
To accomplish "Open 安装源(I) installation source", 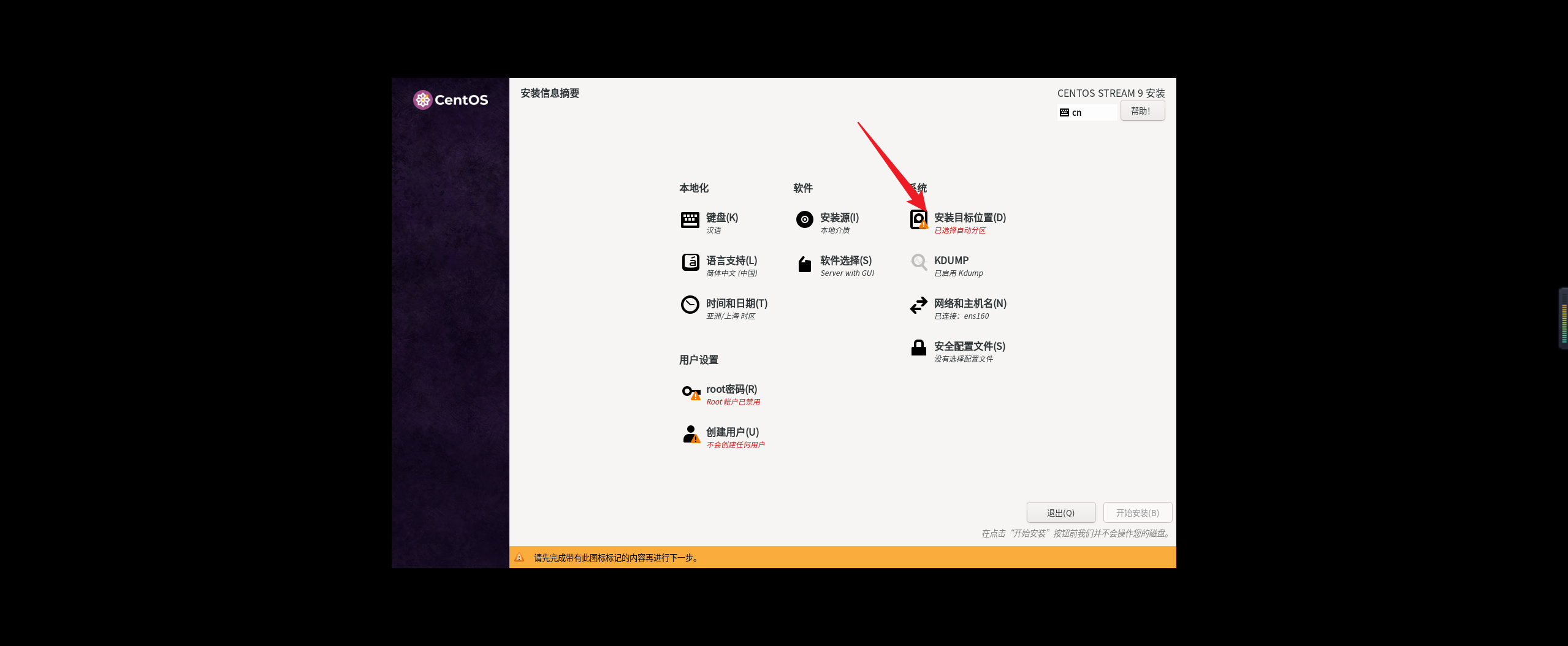I will point(839,218).
